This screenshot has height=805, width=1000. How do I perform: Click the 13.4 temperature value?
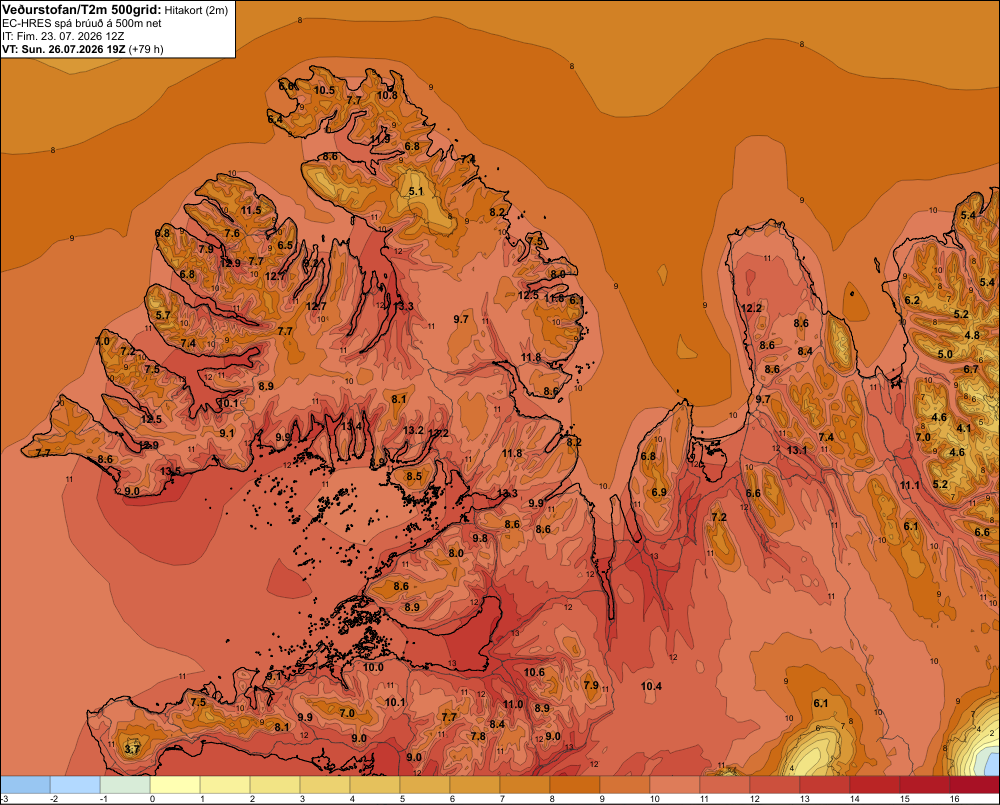point(351,426)
